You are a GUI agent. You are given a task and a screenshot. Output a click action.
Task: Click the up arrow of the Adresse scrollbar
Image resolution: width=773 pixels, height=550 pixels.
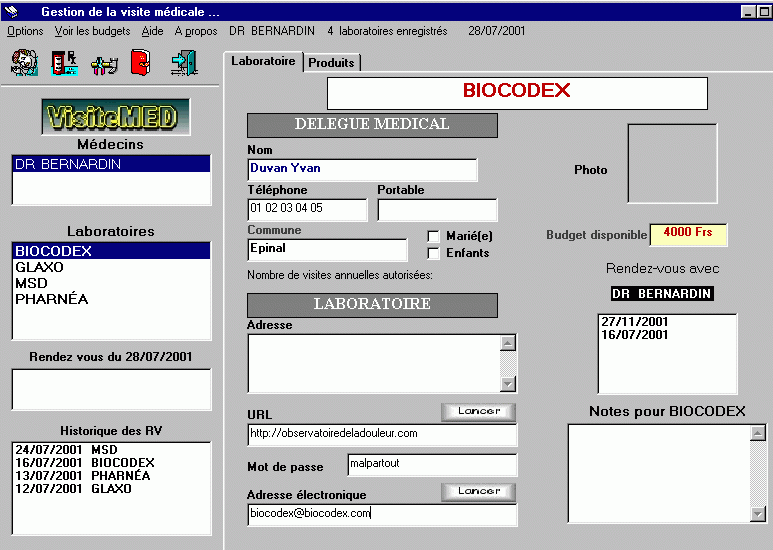[x=508, y=343]
